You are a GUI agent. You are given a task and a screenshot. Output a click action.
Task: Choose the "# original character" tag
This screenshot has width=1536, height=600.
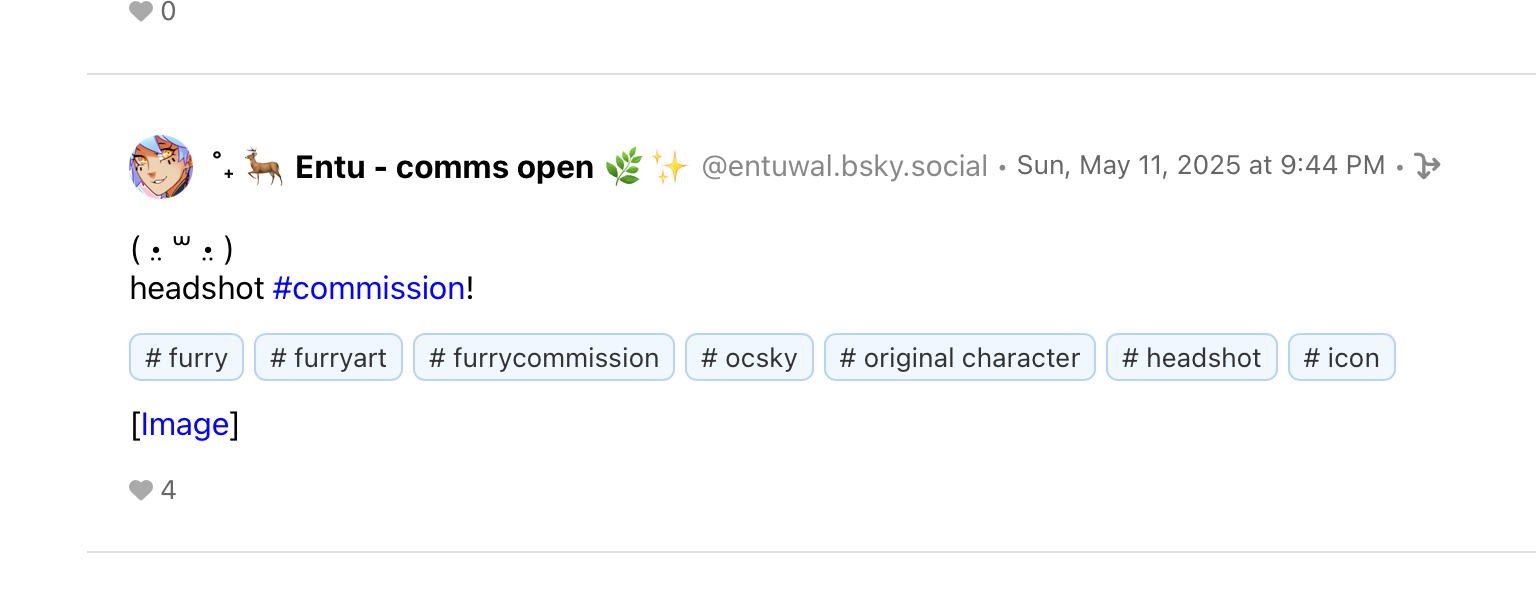[x=960, y=358]
